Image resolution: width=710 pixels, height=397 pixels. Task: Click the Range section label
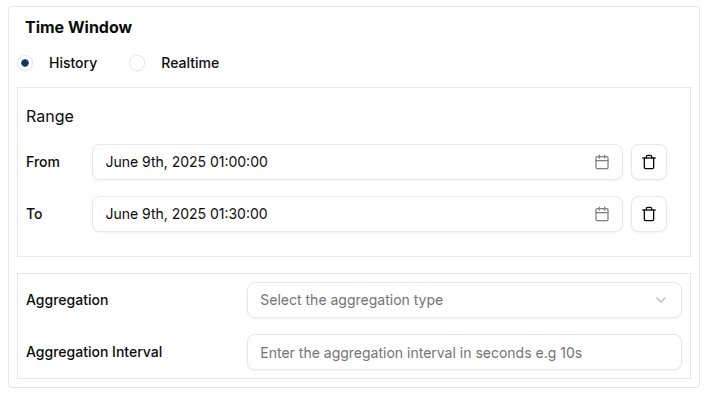pyautogui.click(x=50, y=116)
